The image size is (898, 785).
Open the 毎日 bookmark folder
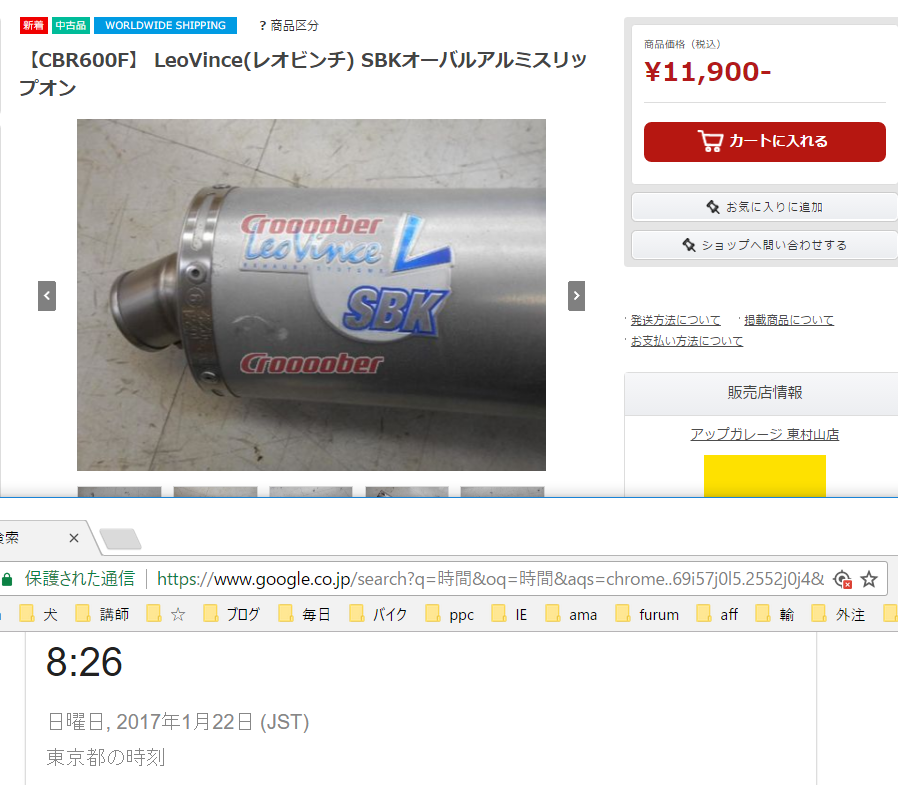[305, 614]
